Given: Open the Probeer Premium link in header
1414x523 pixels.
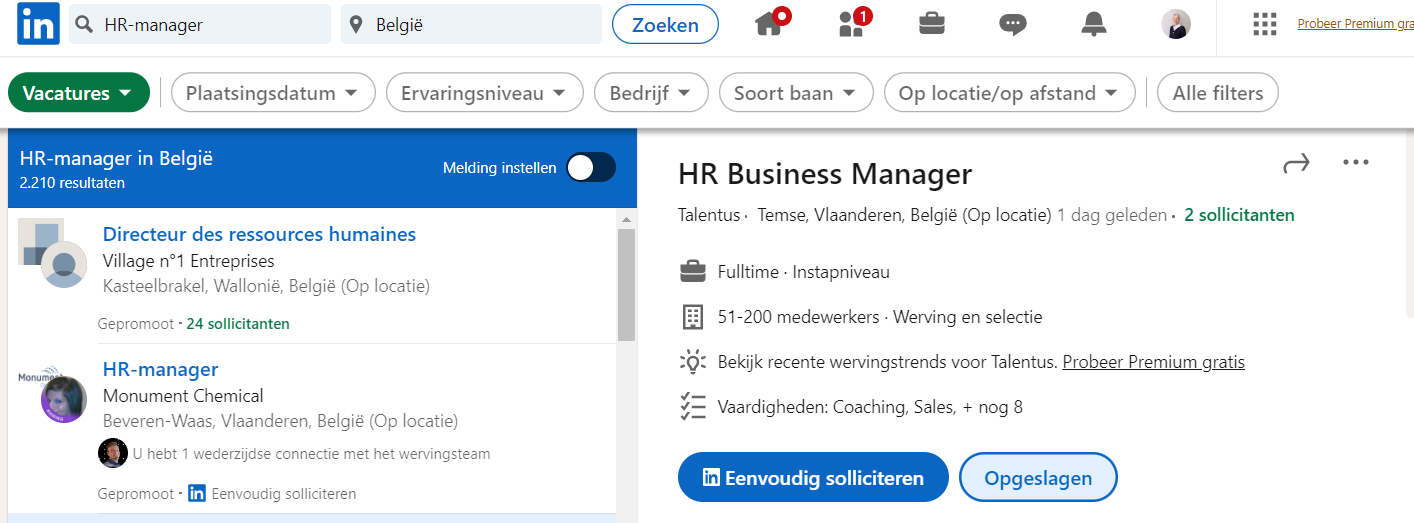Looking at the screenshot, I should [x=1355, y=24].
